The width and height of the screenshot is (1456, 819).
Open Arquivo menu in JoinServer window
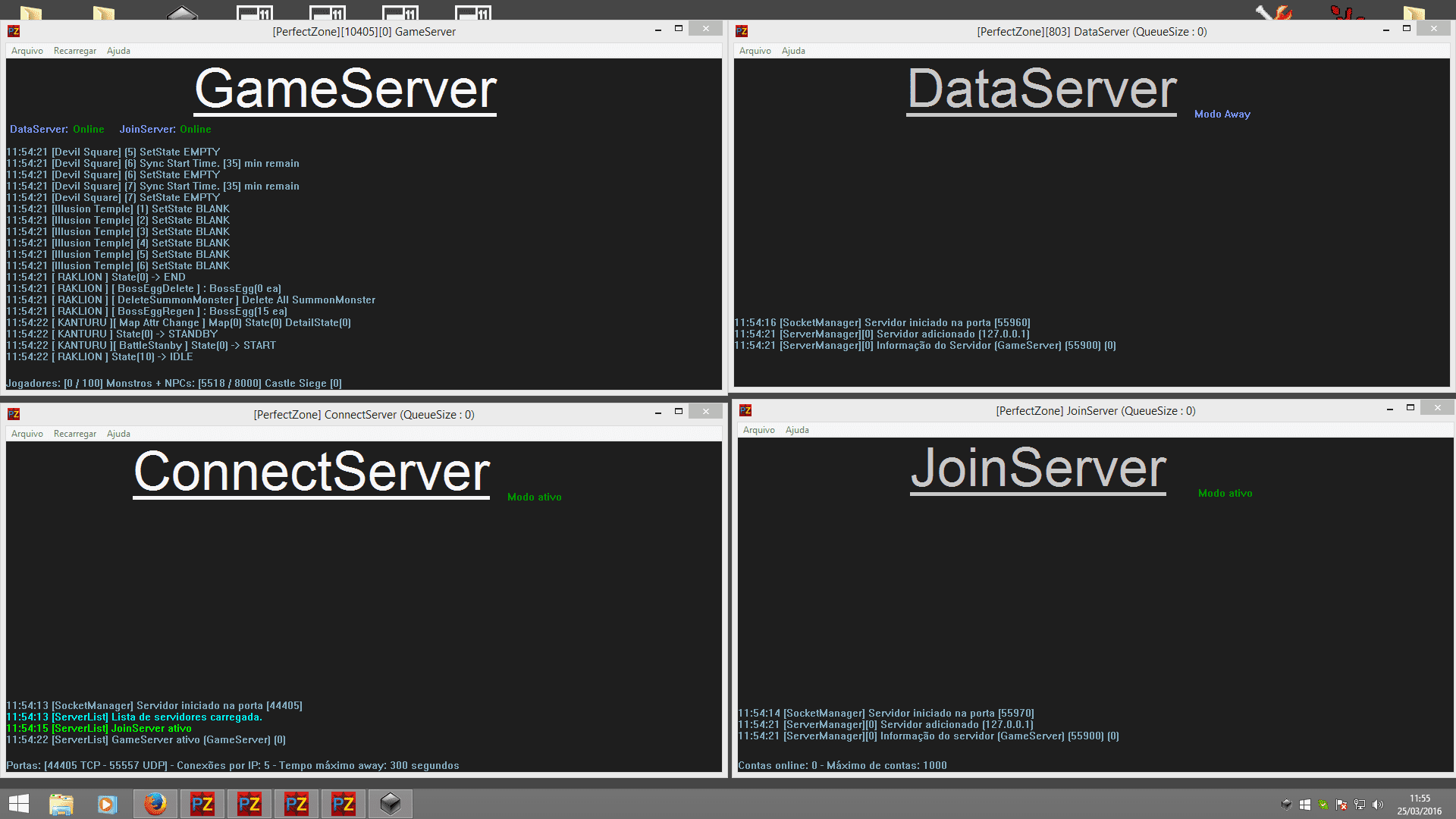click(759, 430)
